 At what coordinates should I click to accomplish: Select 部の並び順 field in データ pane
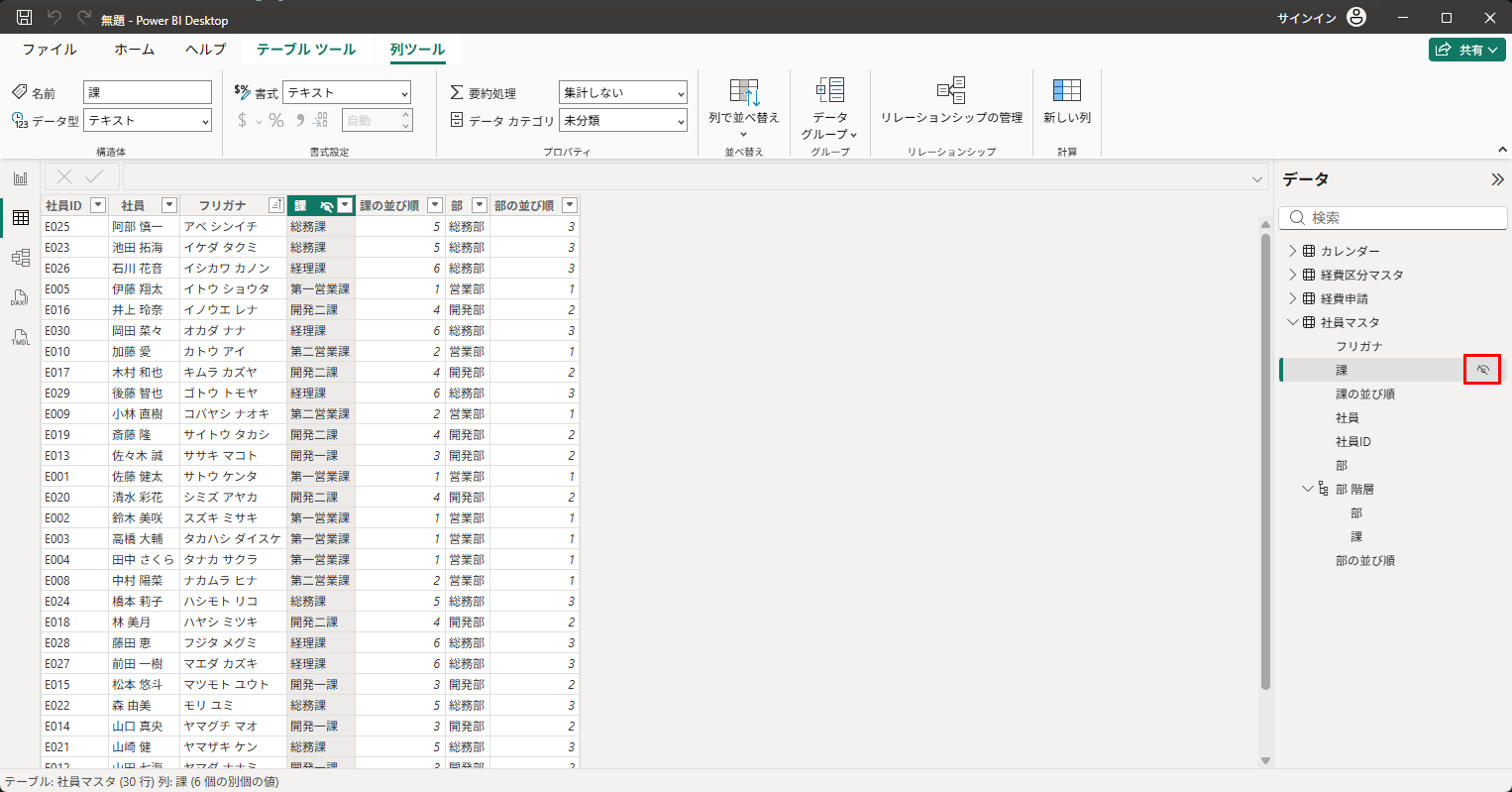click(1365, 560)
